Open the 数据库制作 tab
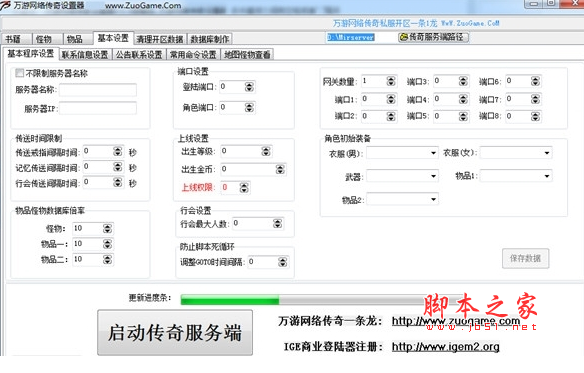 click(x=210, y=39)
